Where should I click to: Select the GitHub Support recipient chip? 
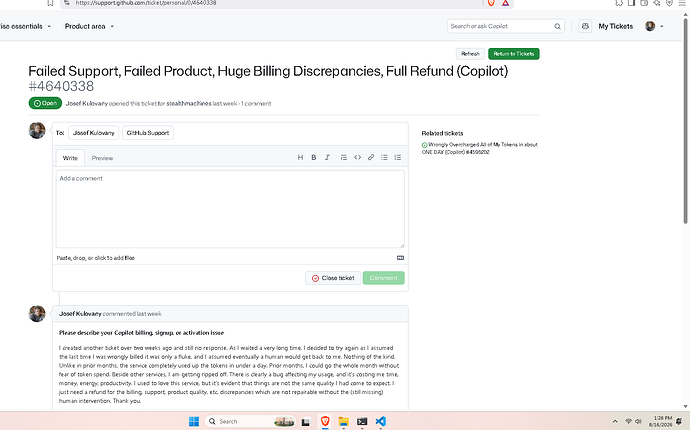point(147,132)
